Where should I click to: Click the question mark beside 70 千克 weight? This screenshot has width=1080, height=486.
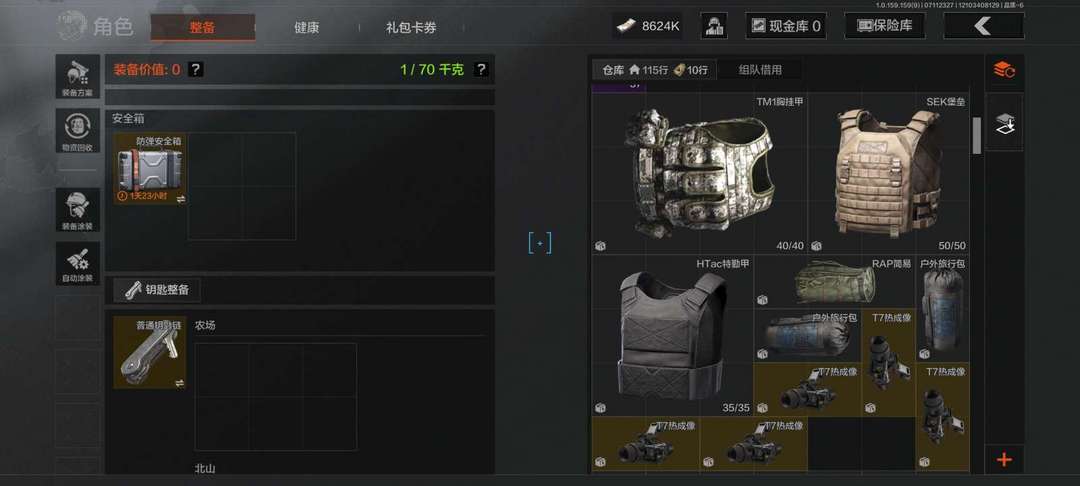(x=481, y=69)
